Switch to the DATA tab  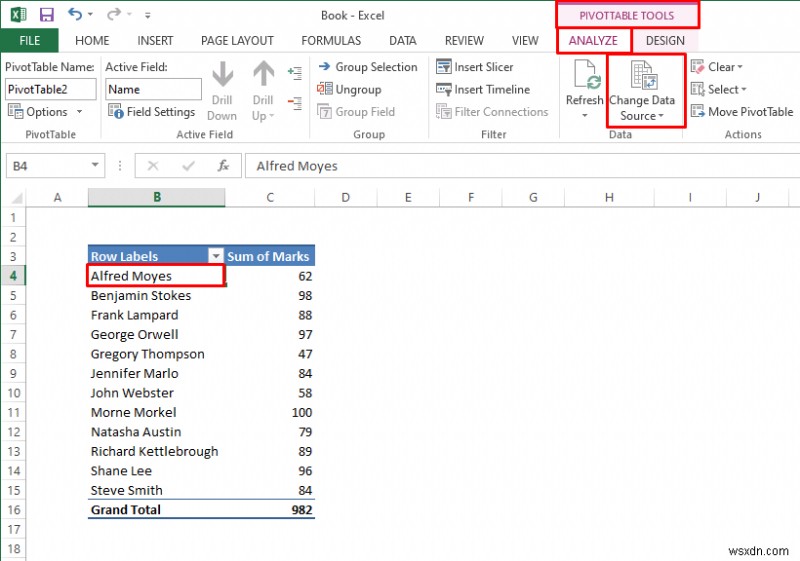(x=403, y=41)
